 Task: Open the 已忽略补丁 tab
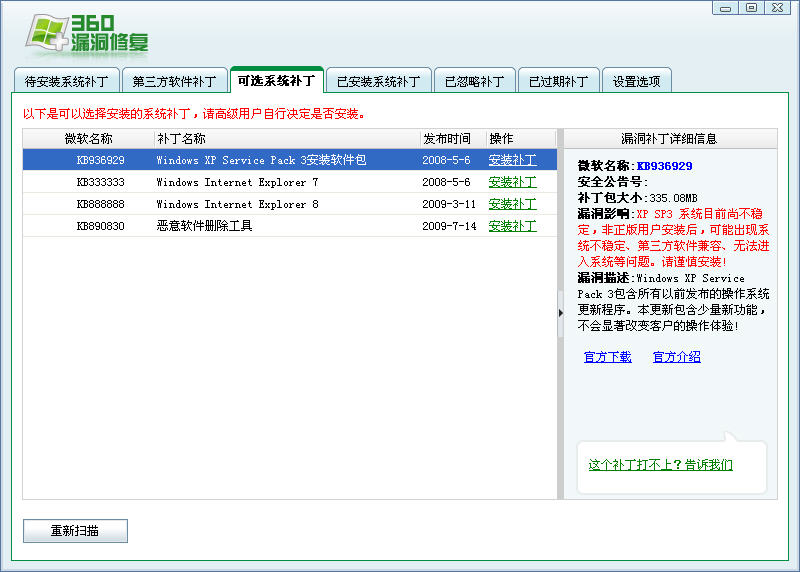[x=474, y=81]
